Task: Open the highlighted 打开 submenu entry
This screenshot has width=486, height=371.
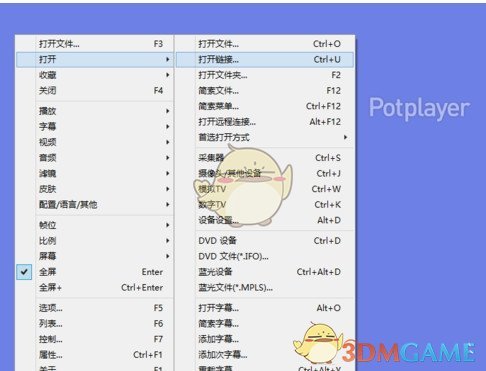Action: click(x=95, y=60)
